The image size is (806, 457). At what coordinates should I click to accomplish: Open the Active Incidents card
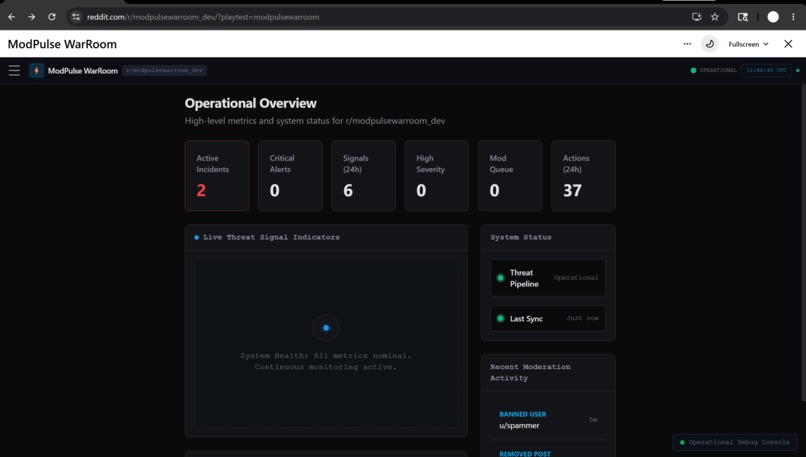(x=217, y=176)
